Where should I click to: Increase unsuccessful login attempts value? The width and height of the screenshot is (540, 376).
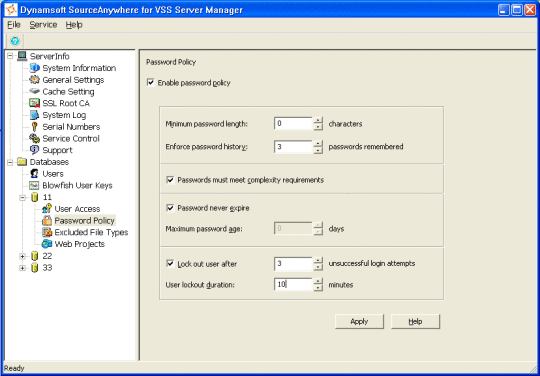pyautogui.click(x=318, y=260)
